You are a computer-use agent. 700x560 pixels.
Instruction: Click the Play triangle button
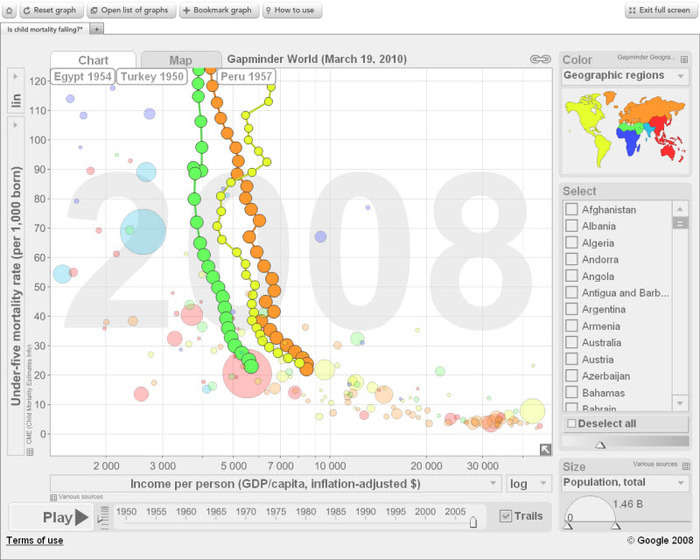pyautogui.click(x=82, y=517)
